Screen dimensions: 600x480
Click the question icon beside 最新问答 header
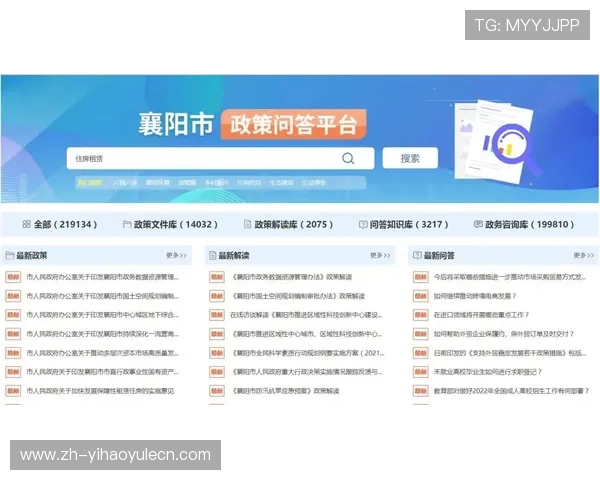[x=417, y=255]
